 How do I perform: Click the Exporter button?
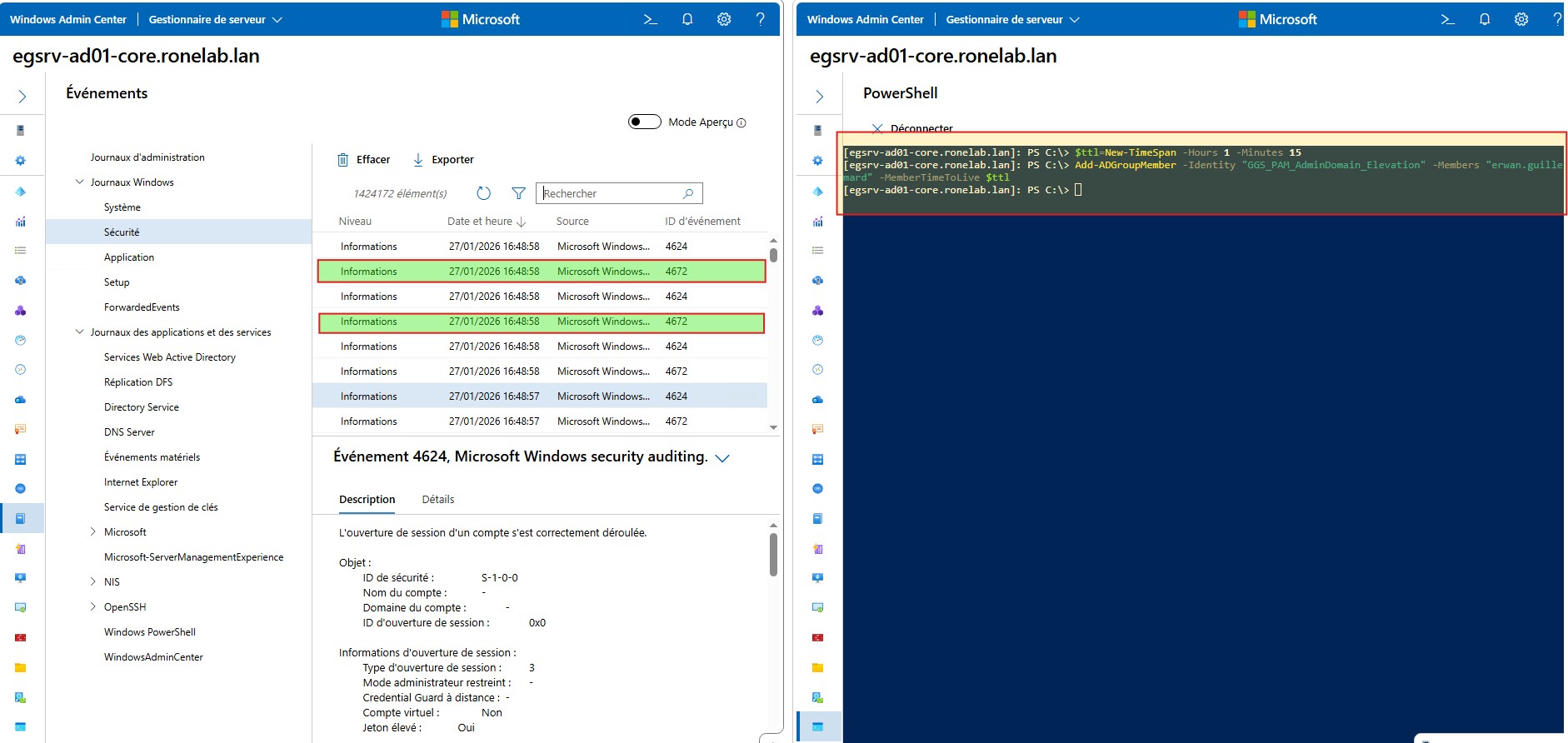point(443,160)
